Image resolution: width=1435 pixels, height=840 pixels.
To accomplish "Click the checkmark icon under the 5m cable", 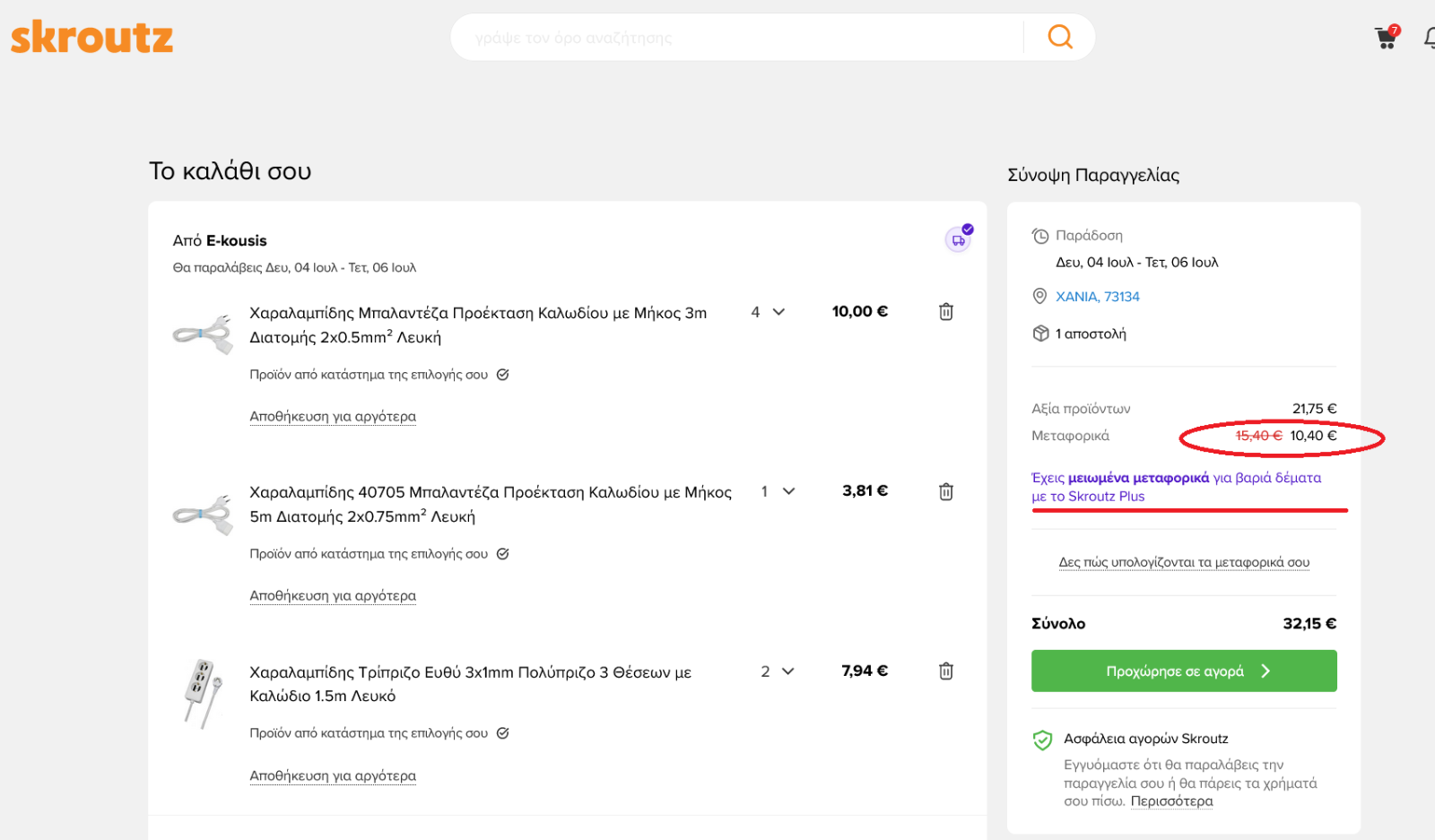I will (503, 554).
